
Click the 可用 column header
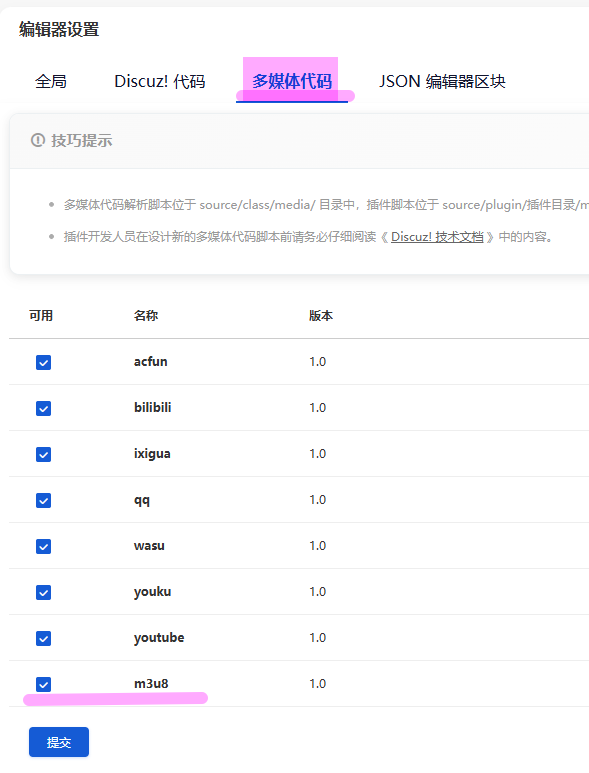pos(41,316)
